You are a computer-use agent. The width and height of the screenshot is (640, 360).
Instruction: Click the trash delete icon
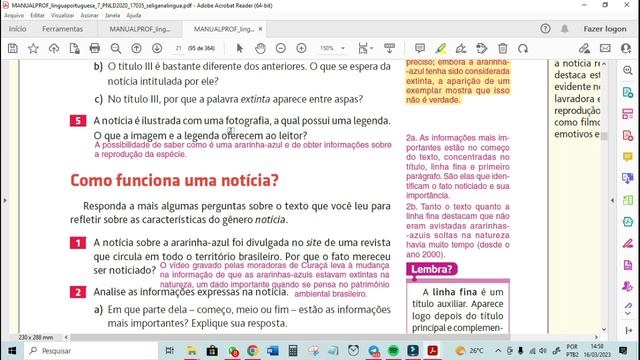click(502, 48)
